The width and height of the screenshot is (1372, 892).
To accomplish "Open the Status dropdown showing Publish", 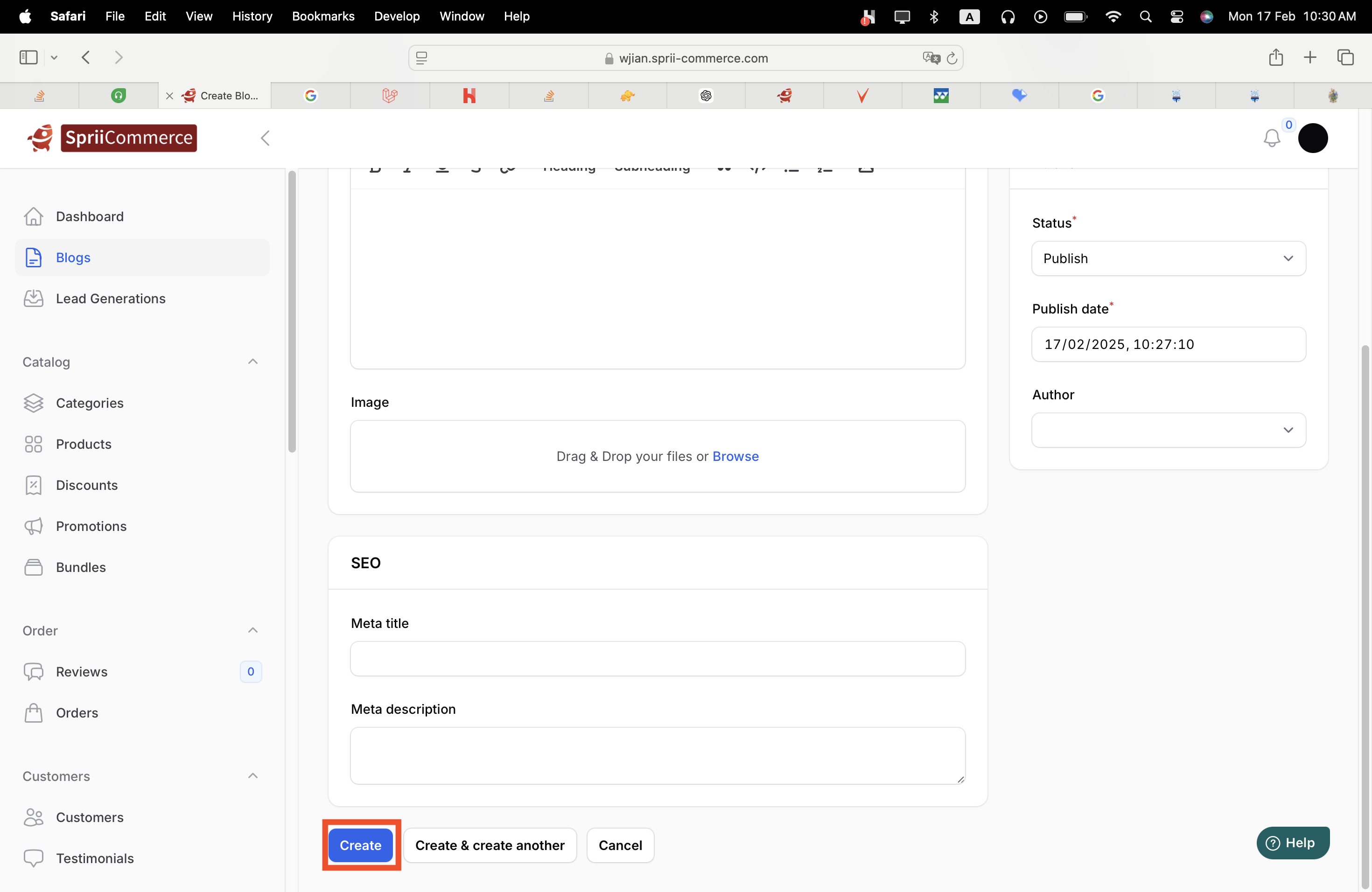I will (1168, 259).
